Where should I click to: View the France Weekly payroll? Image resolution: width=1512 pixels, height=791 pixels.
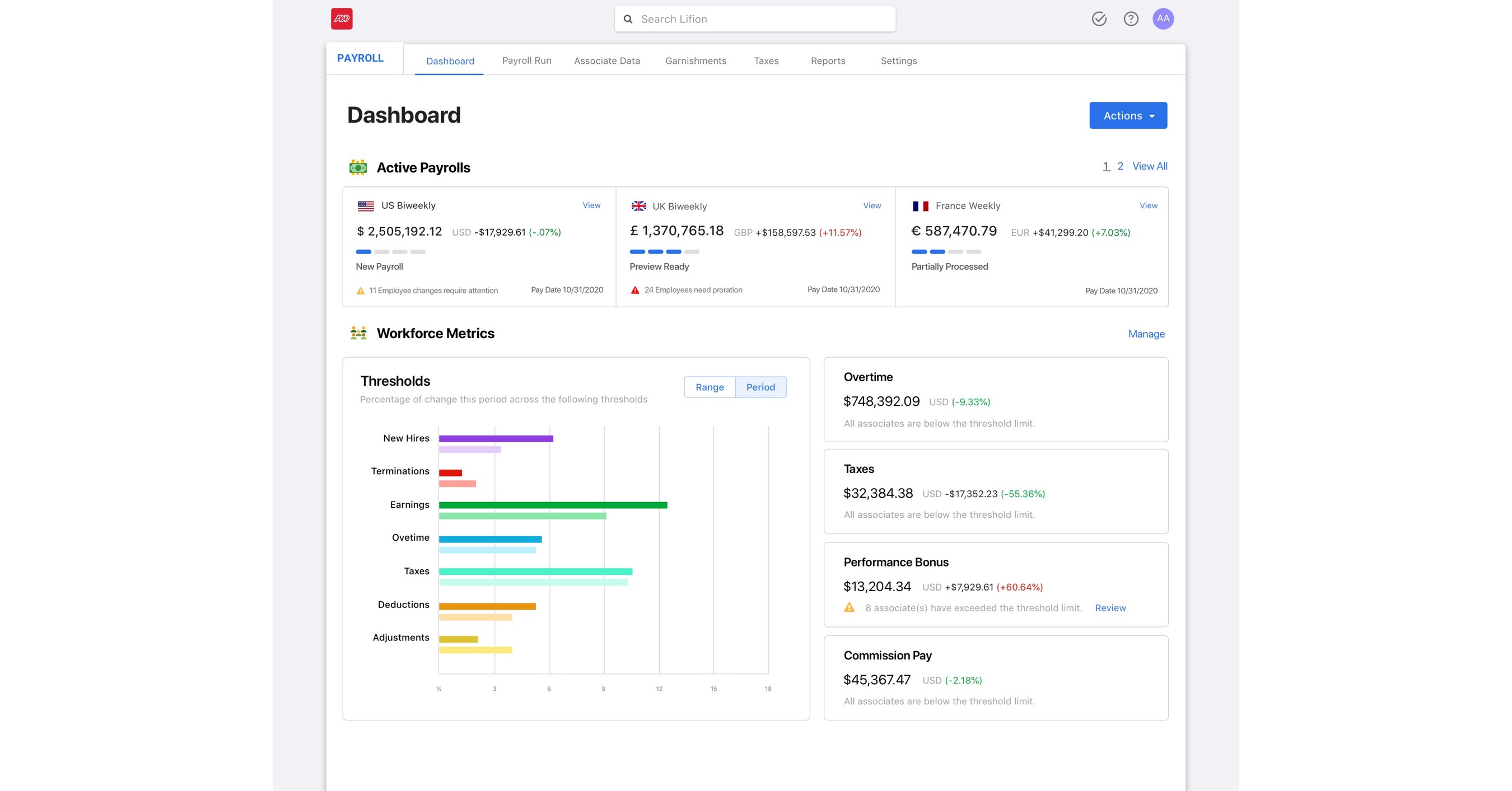[x=1148, y=205]
